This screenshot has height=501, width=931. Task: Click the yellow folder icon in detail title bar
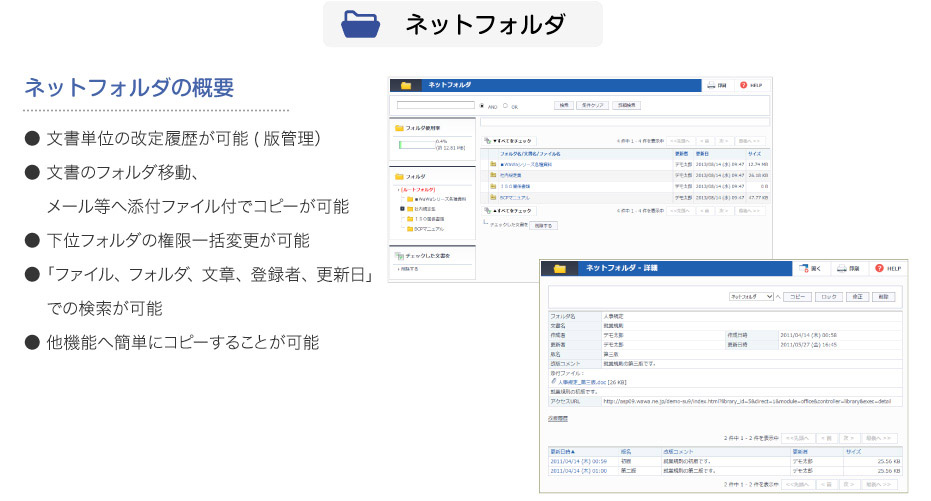pos(559,268)
